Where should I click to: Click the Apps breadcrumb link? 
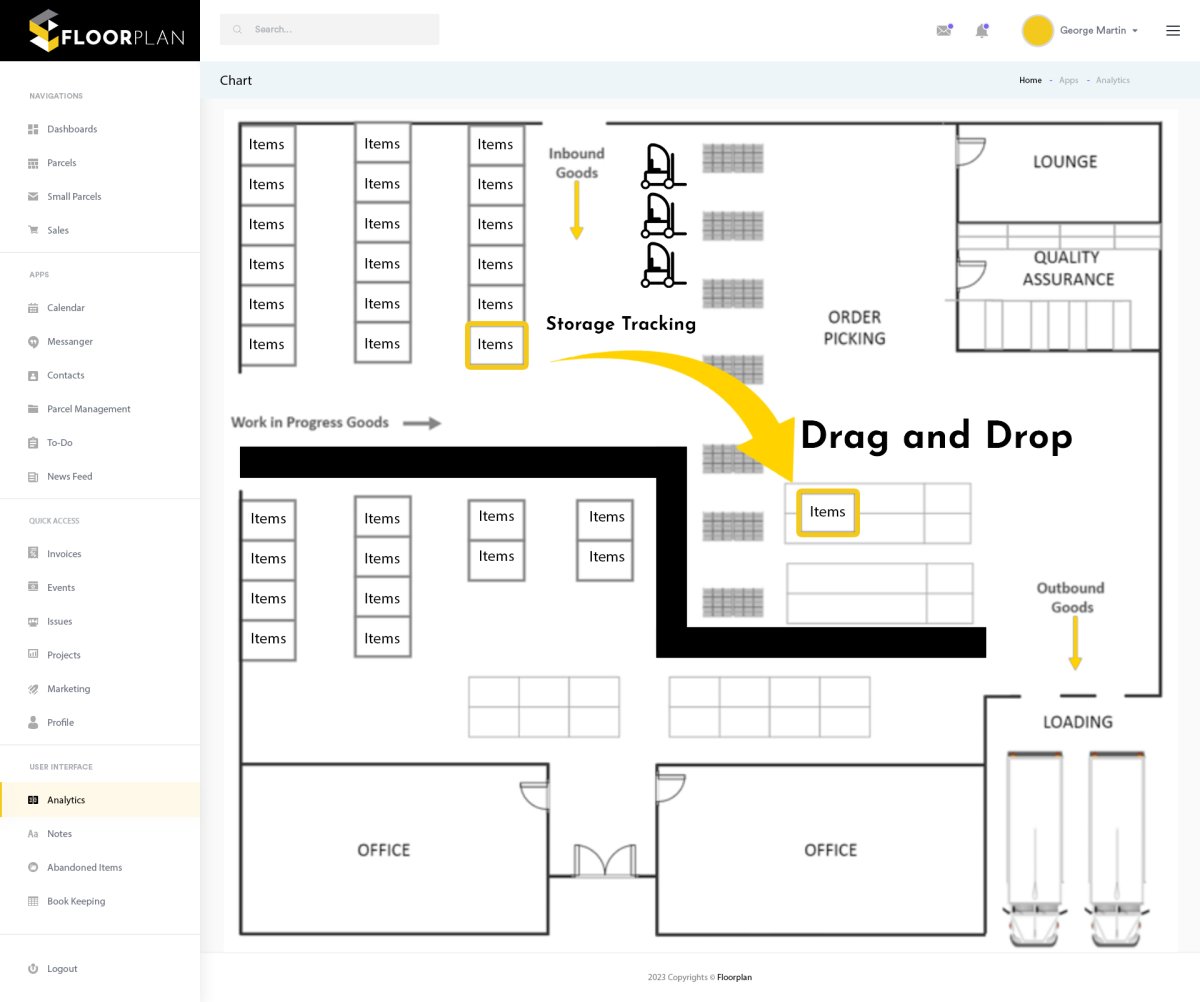tap(1068, 80)
